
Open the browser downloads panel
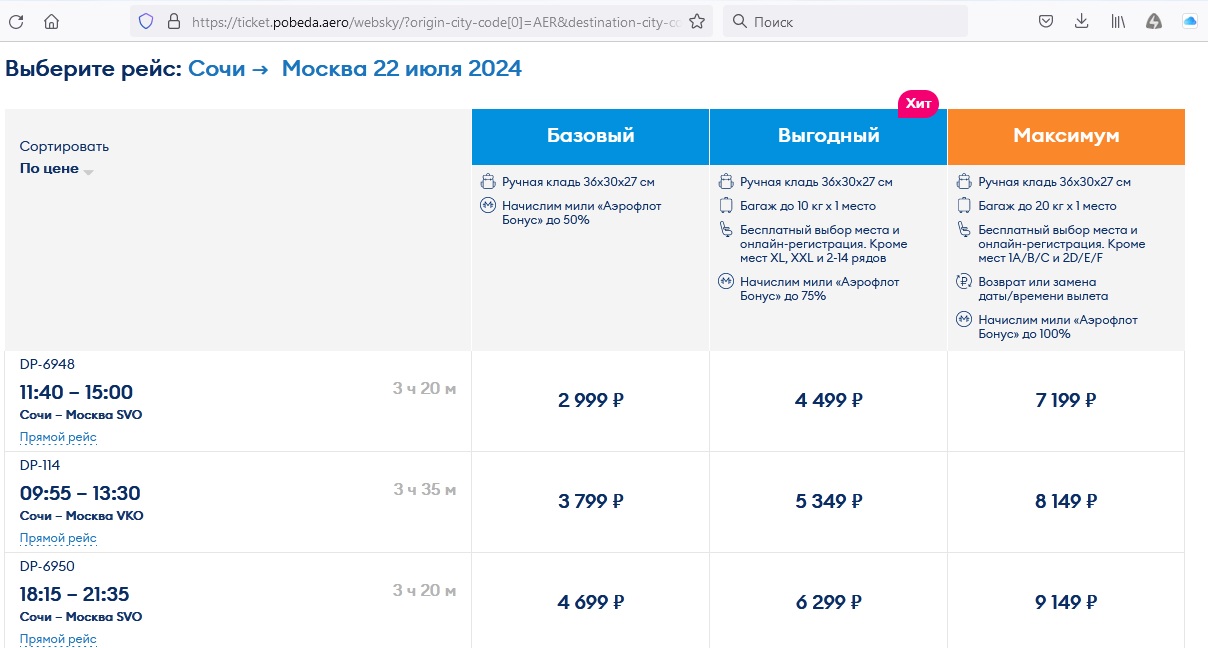coord(1081,21)
